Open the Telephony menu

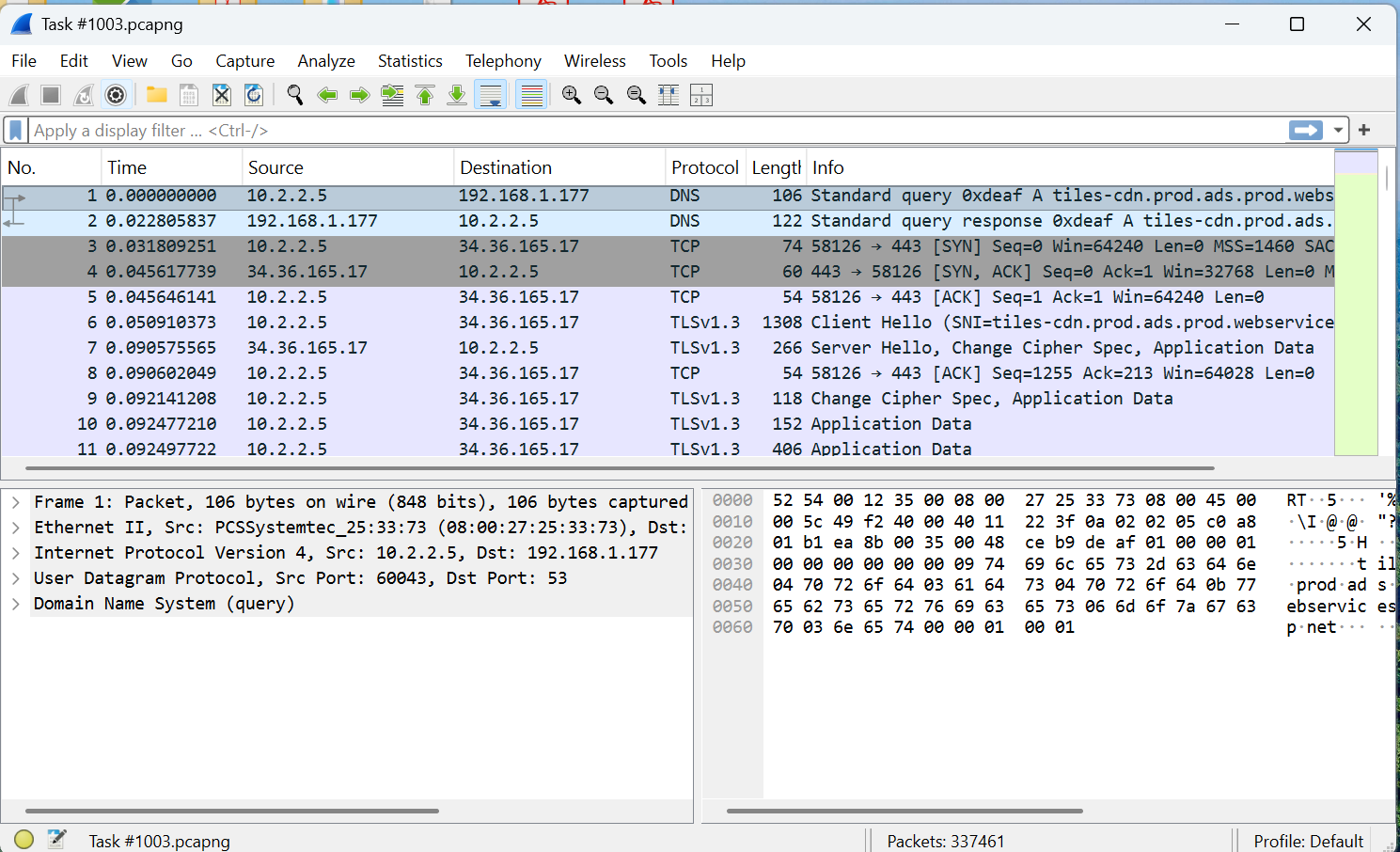click(503, 60)
